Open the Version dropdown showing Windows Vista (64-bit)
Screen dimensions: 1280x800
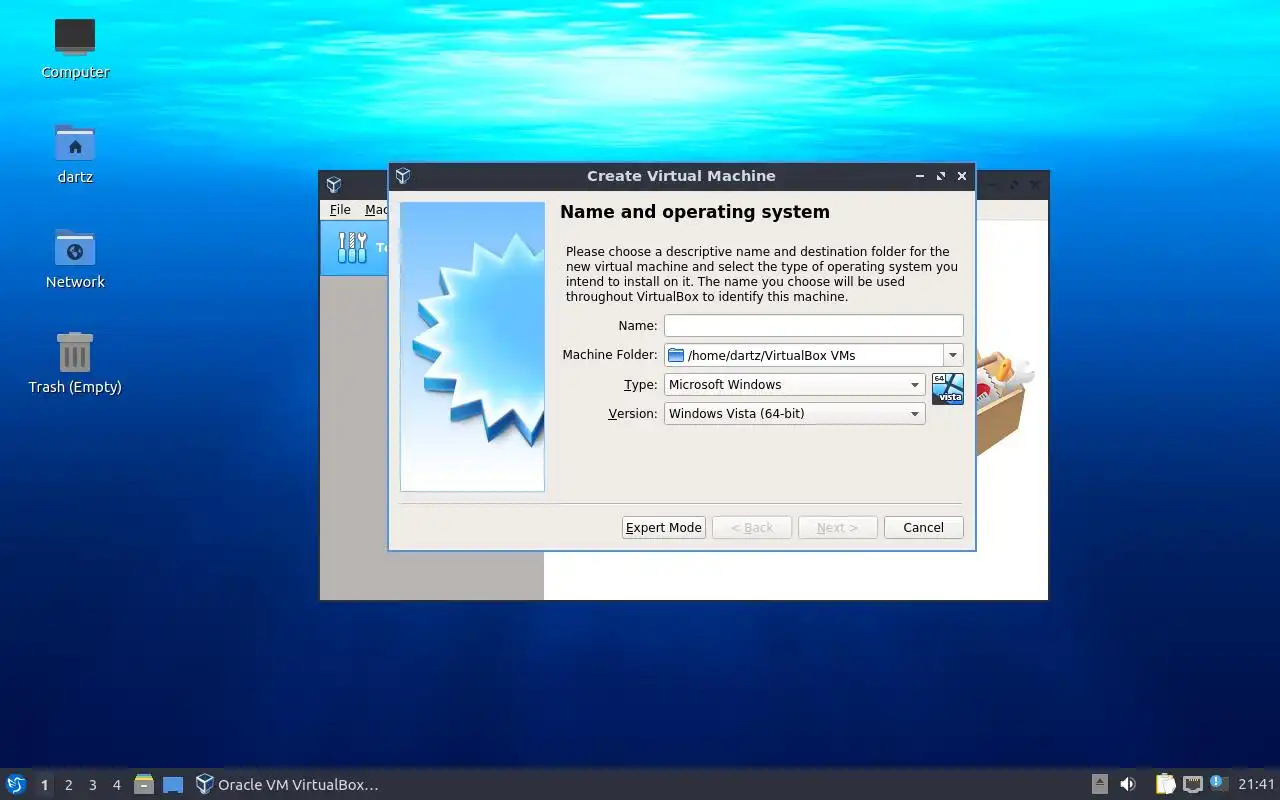click(794, 413)
